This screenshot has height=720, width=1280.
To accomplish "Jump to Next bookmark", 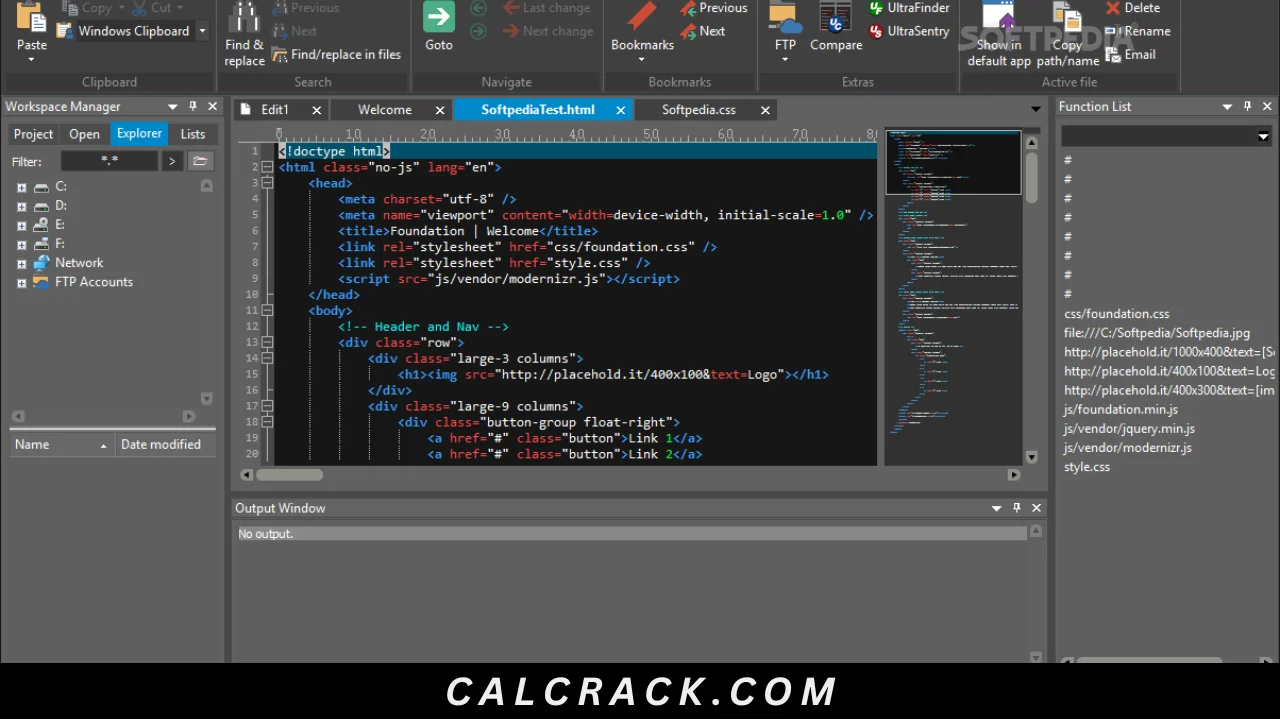I will [x=703, y=31].
